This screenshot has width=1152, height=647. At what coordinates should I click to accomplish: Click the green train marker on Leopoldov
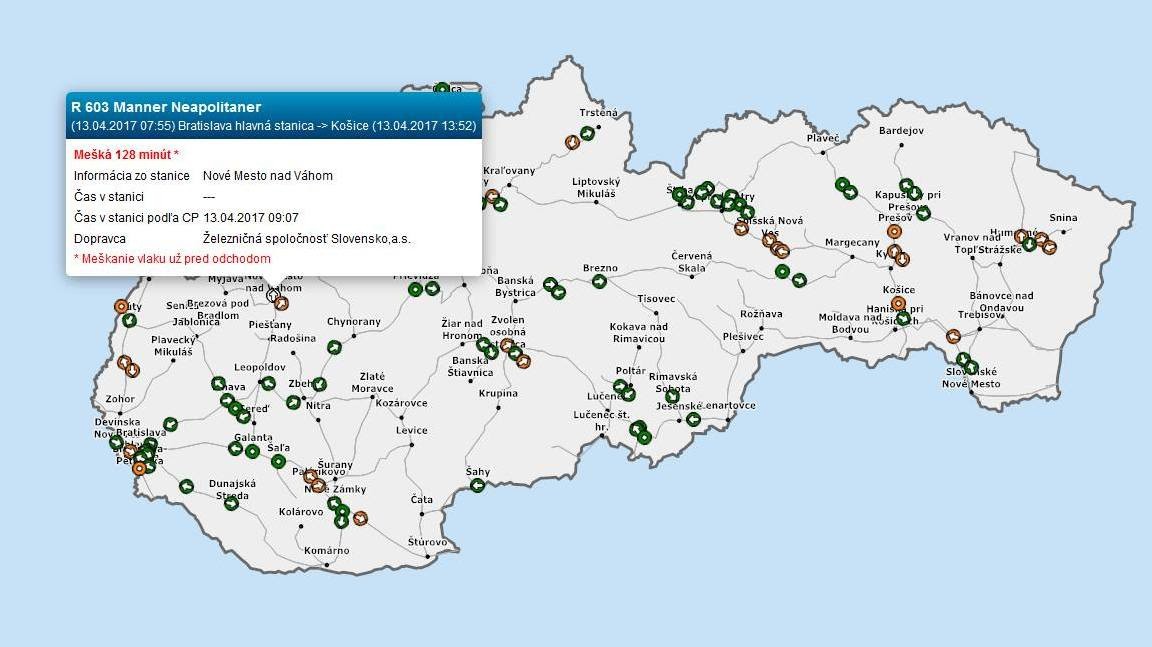pyautogui.click(x=268, y=383)
